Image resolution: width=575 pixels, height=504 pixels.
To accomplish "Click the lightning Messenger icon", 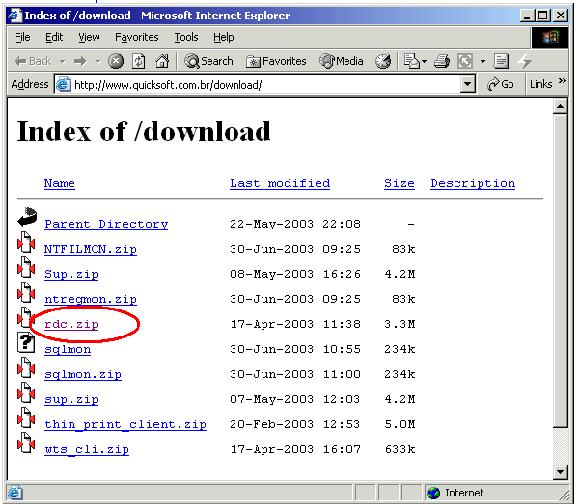I will (525, 61).
